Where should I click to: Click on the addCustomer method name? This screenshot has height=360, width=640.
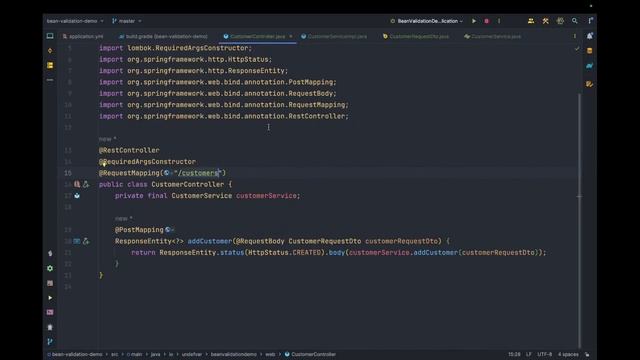coord(209,241)
